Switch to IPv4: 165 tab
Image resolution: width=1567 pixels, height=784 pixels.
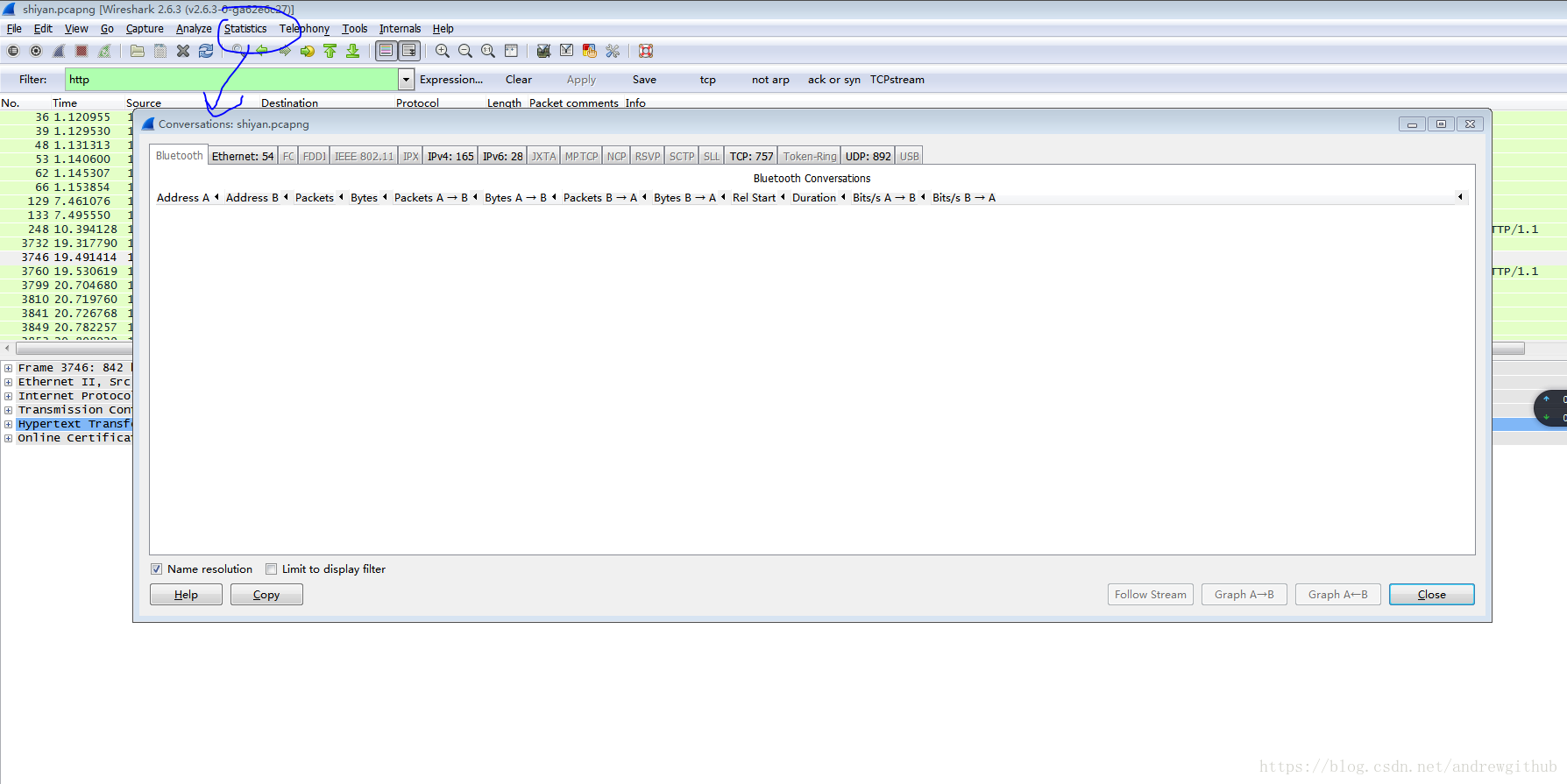(x=450, y=156)
